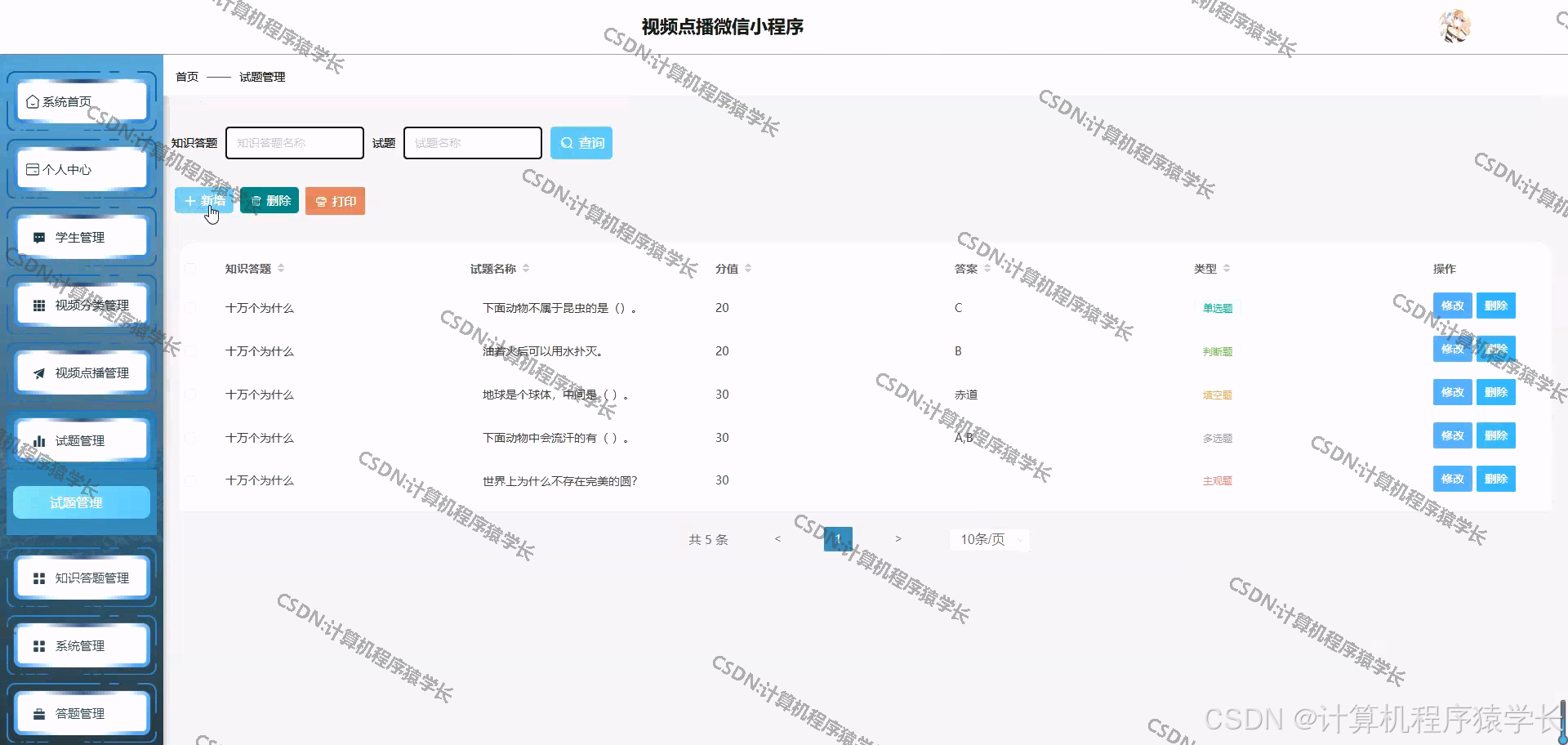Open 个人中心 sidebar menu

(x=82, y=169)
